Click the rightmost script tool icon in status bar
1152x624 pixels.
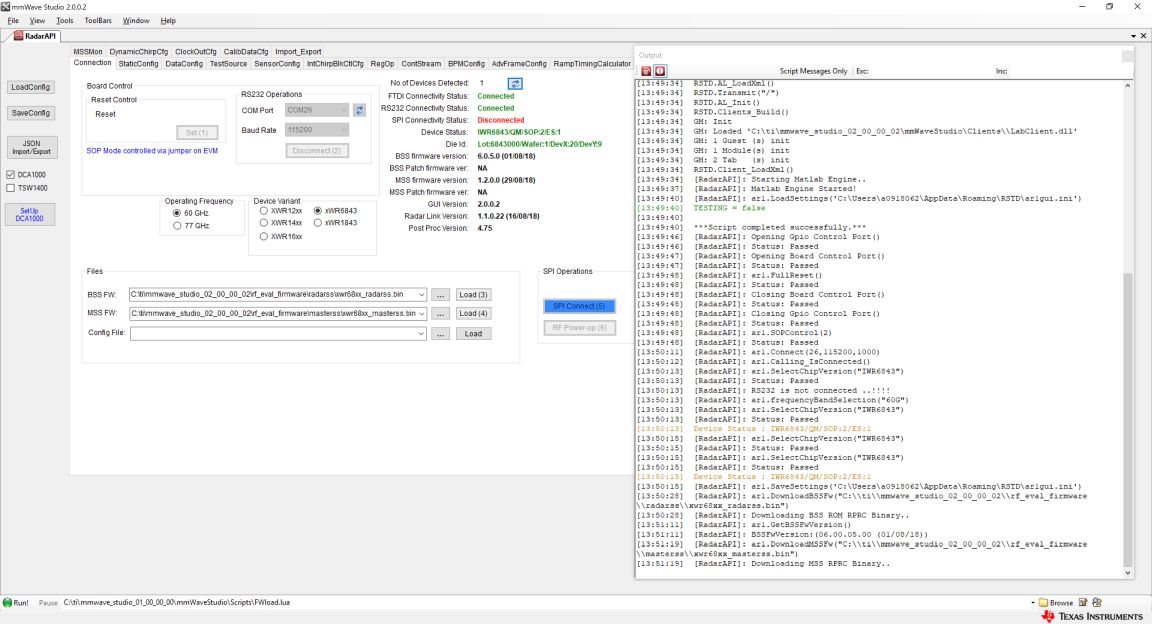[1097, 603]
